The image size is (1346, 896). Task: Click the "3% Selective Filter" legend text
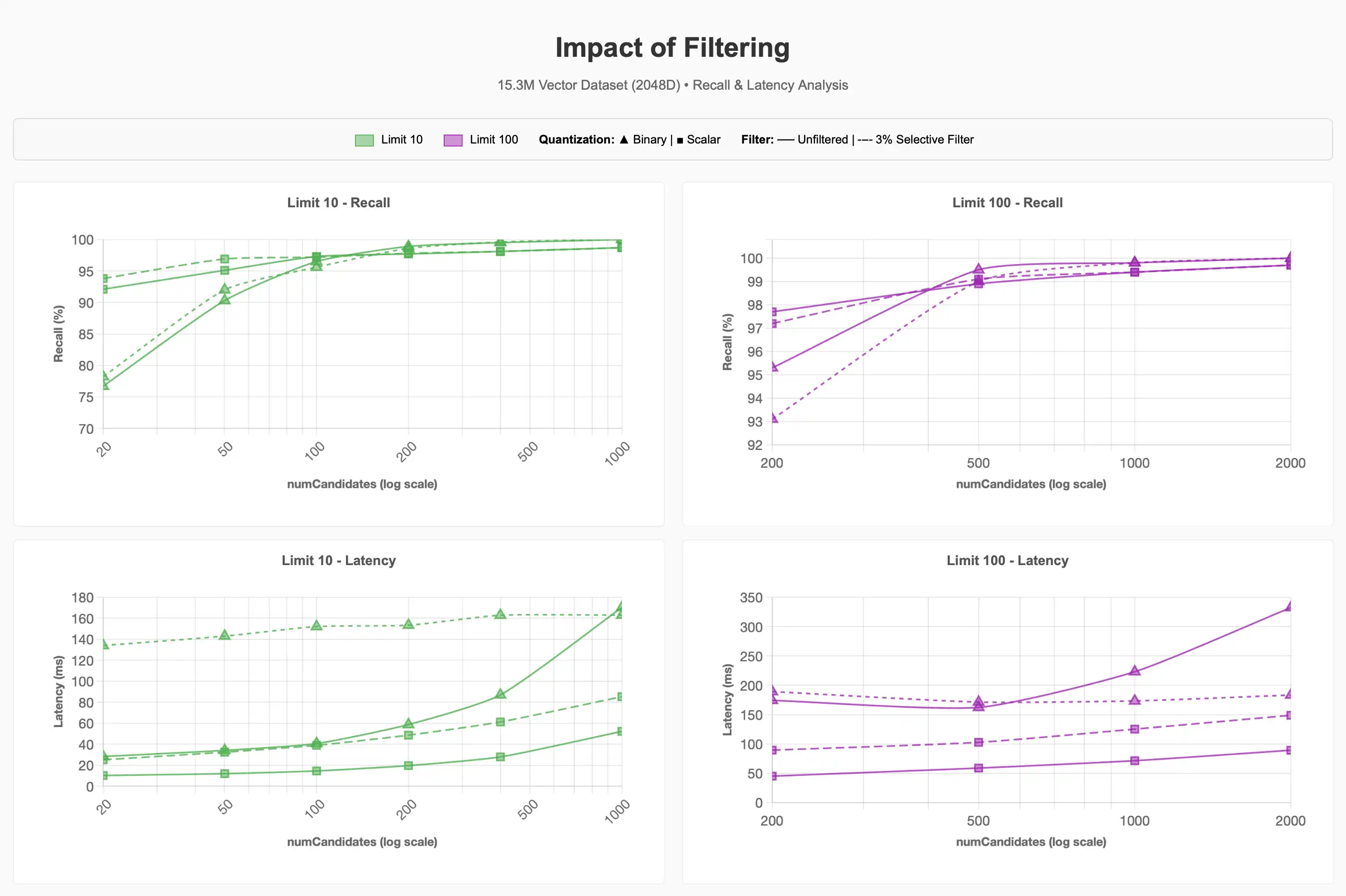(x=924, y=140)
